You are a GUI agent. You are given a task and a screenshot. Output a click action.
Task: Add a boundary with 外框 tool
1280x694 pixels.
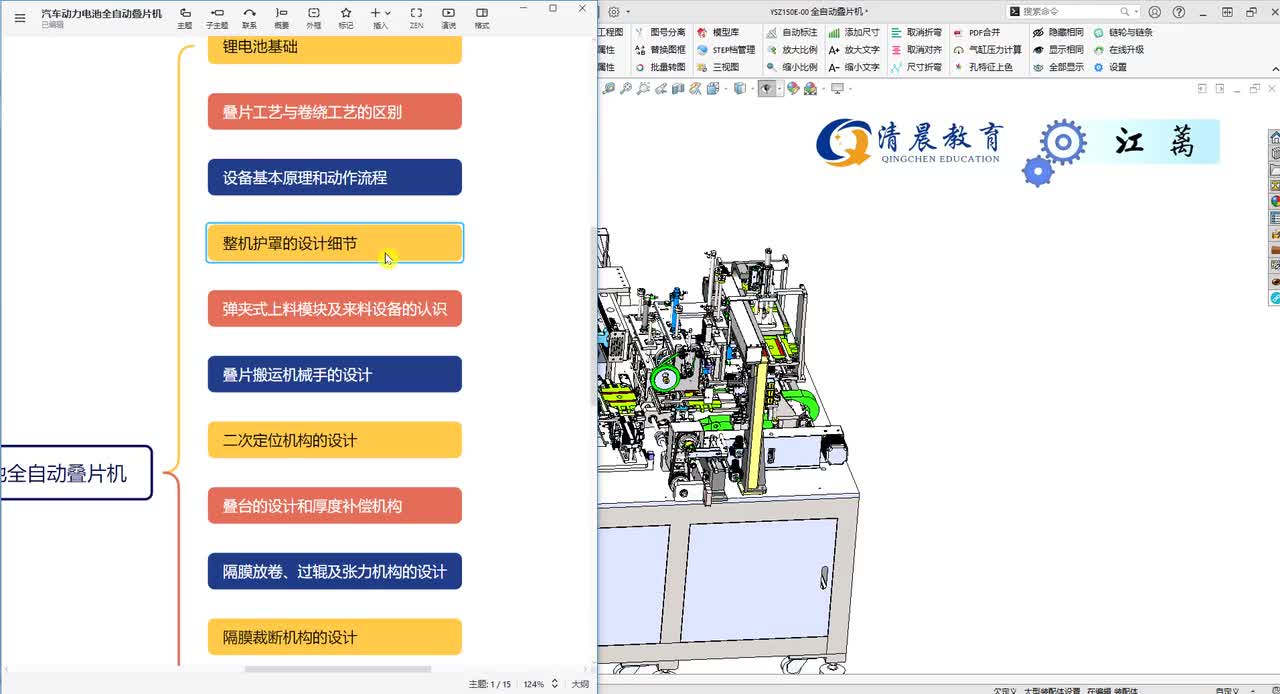(314, 18)
